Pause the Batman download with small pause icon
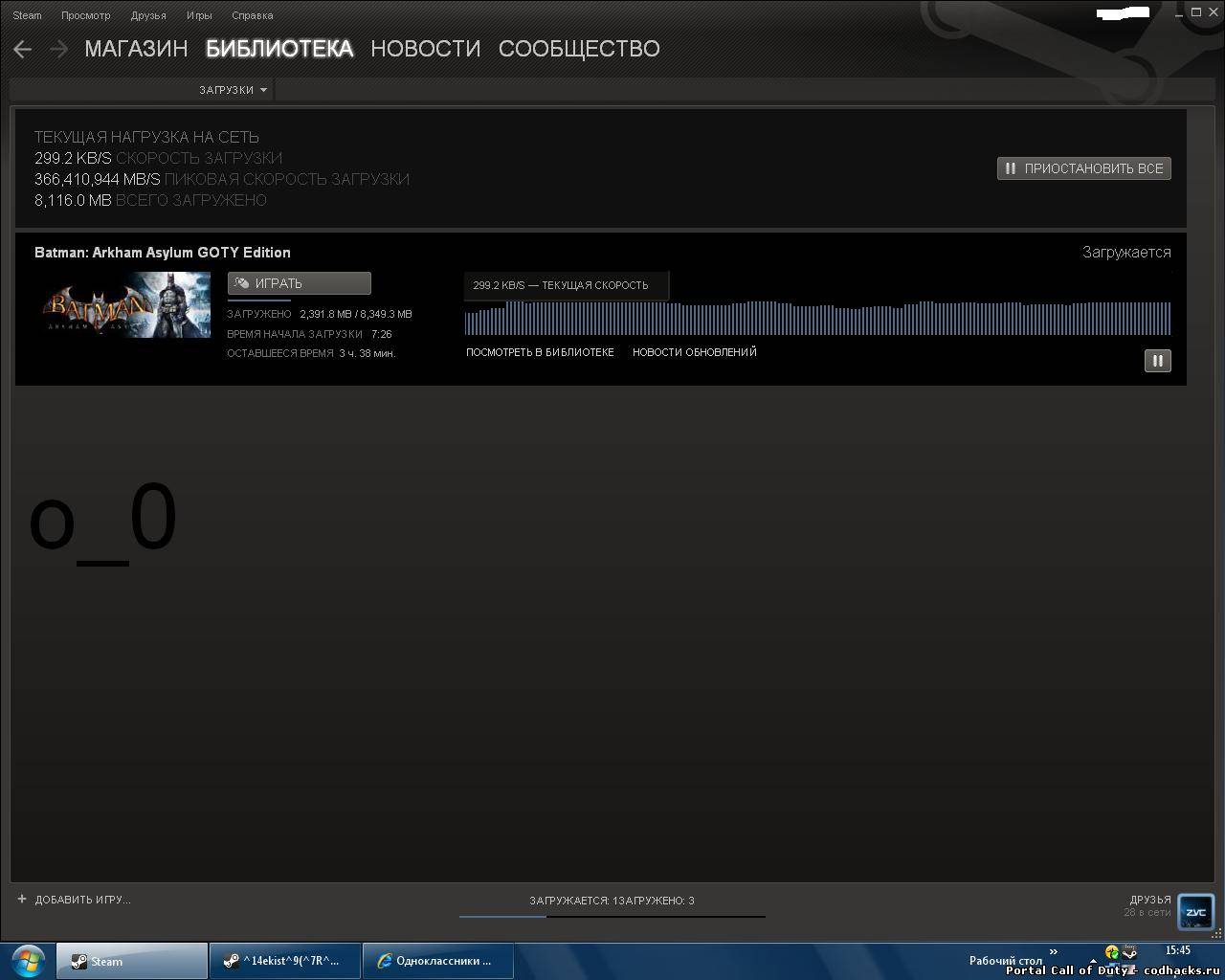The width and height of the screenshot is (1225, 980). click(1157, 361)
